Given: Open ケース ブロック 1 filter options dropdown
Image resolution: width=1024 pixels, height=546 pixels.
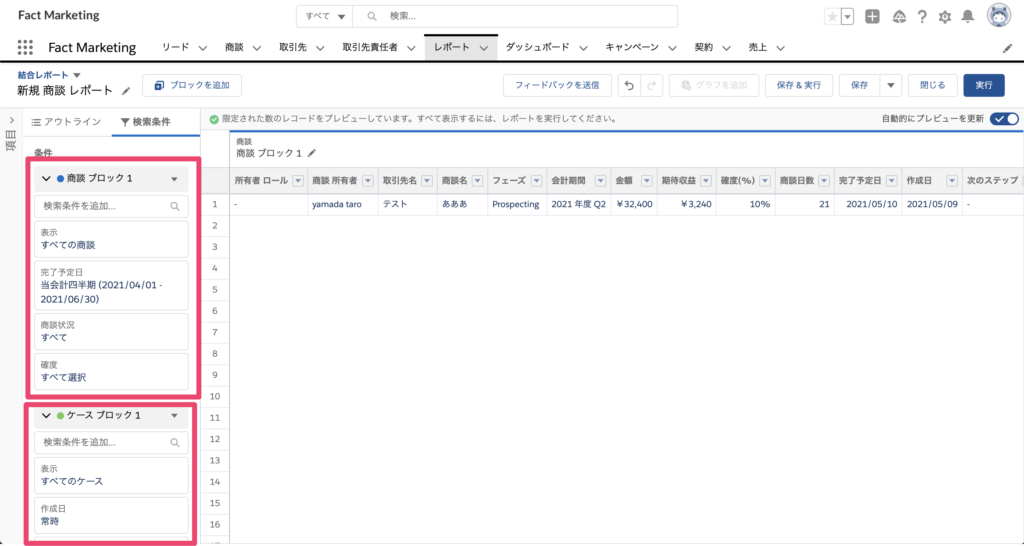Looking at the screenshot, I should coord(174,415).
